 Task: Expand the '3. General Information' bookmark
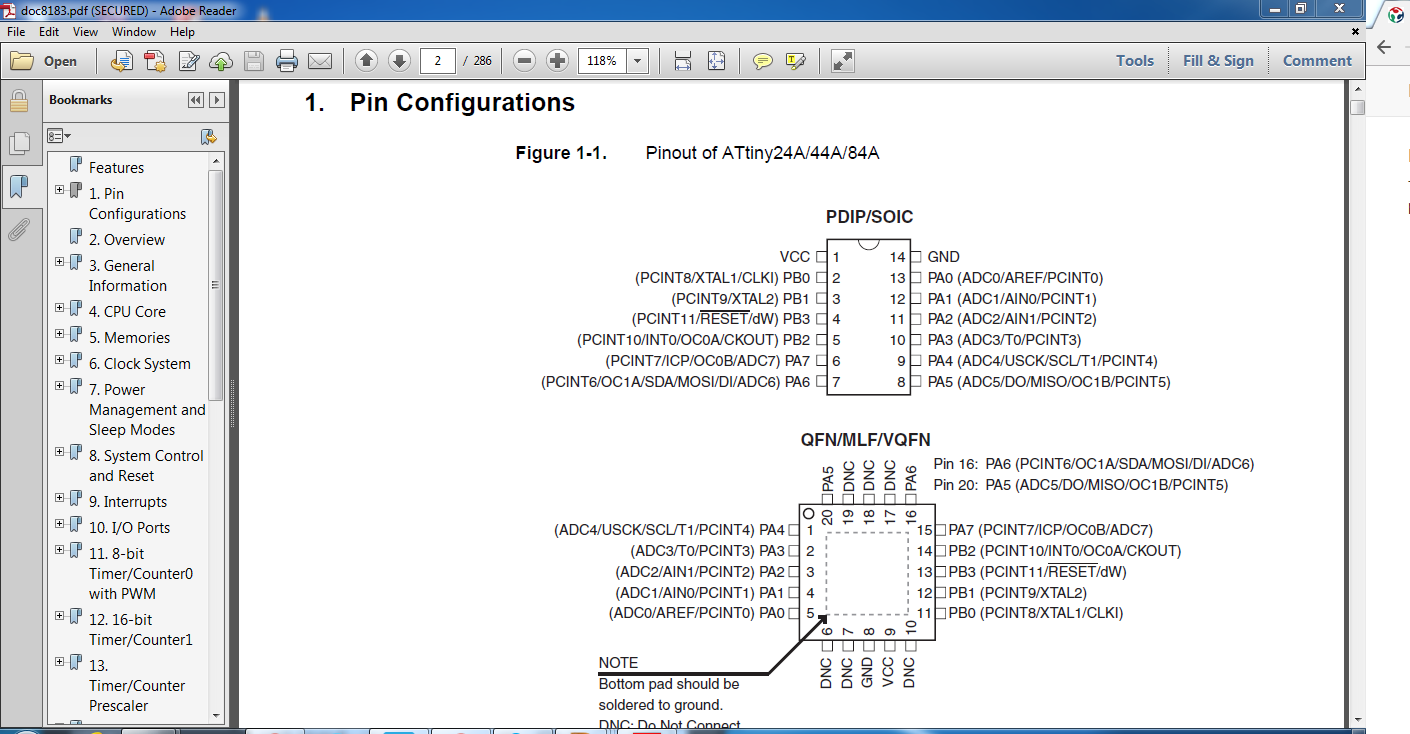pyautogui.click(x=60, y=262)
